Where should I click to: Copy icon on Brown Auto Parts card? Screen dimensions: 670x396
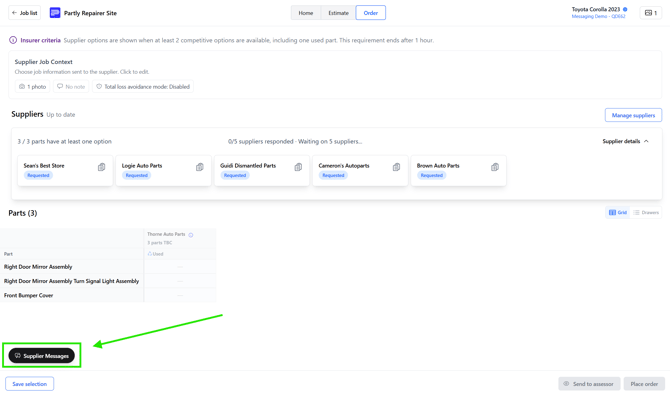pos(495,167)
